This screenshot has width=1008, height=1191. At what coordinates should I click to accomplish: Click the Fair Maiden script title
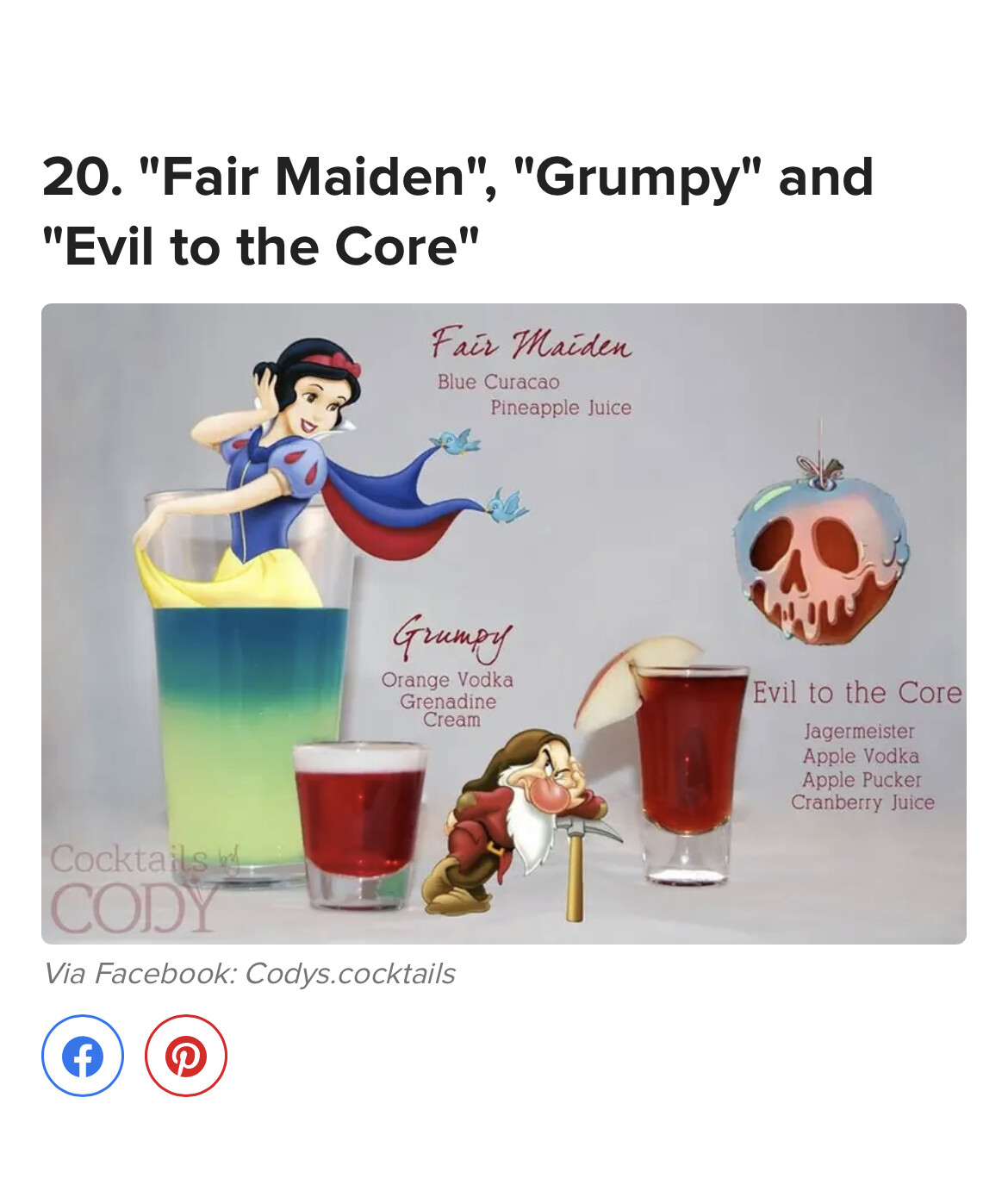[x=531, y=344]
